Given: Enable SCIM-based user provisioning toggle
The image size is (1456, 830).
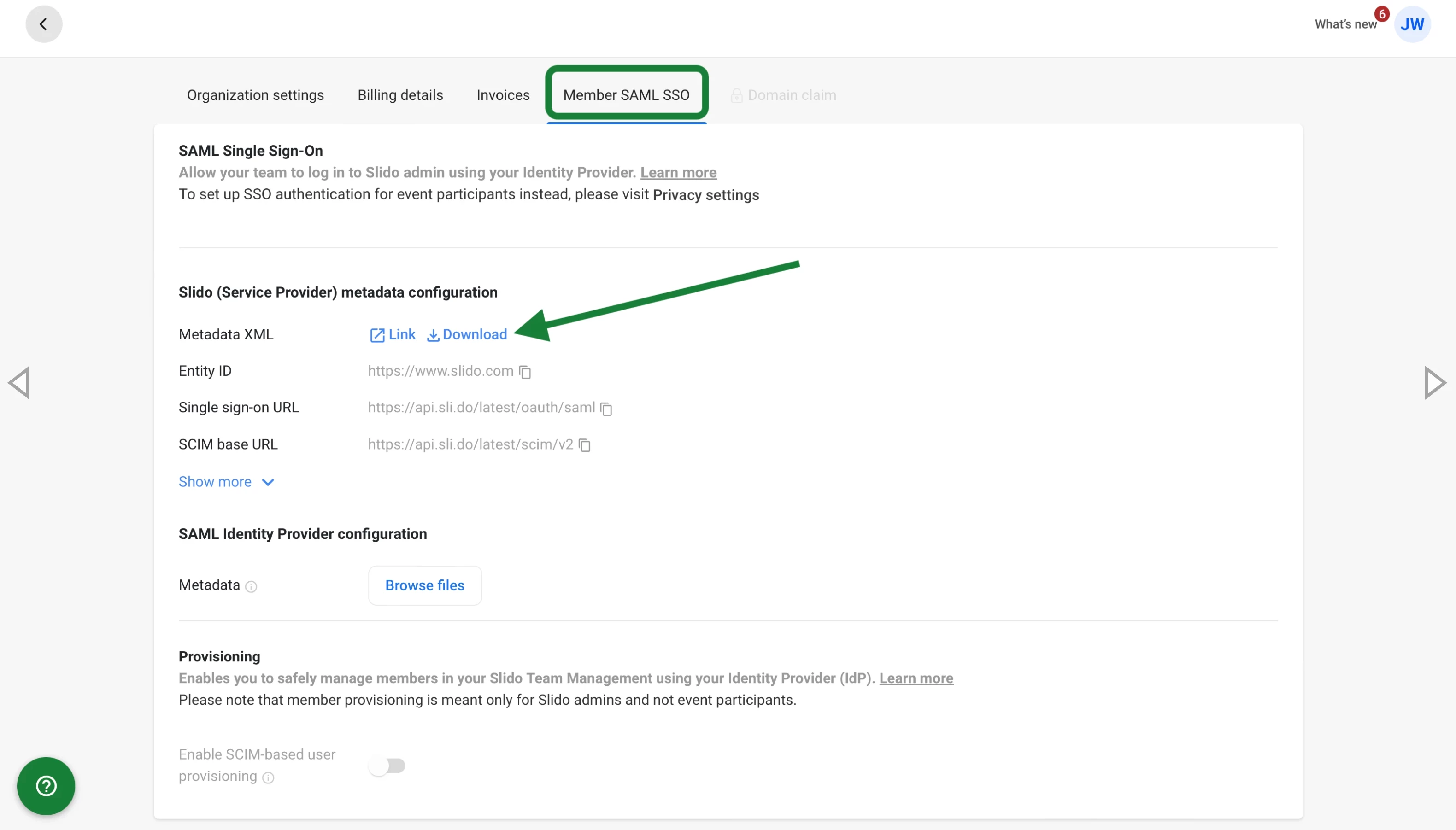Looking at the screenshot, I should [387, 765].
